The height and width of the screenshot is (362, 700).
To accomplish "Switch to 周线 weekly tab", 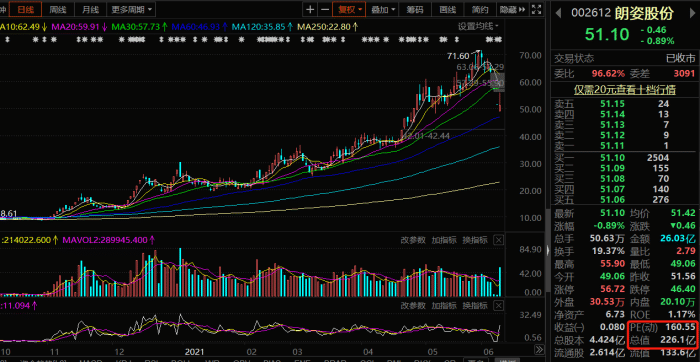I will click(x=58, y=9).
